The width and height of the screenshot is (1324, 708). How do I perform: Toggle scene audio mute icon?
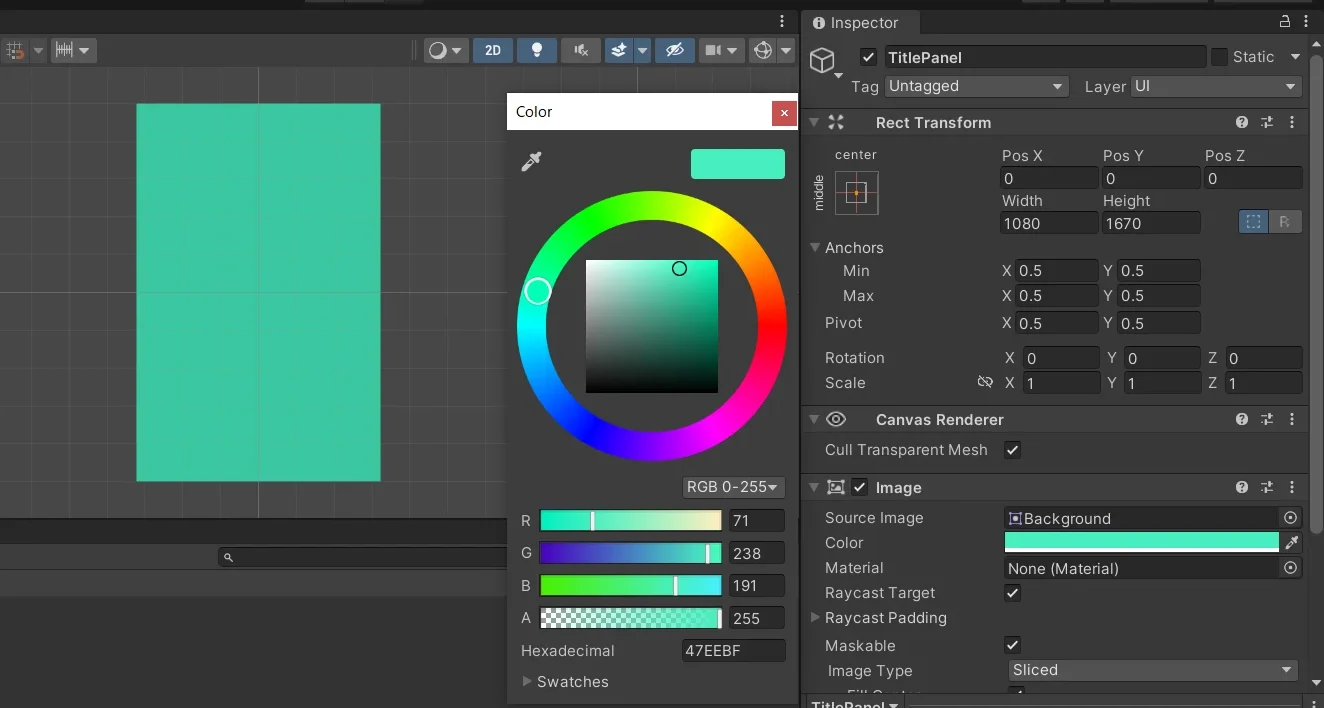pyautogui.click(x=581, y=50)
